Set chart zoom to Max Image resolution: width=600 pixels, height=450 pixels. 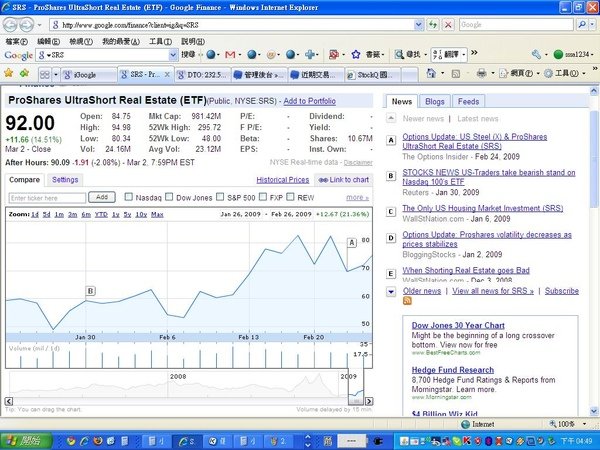pyautogui.click(x=157, y=215)
